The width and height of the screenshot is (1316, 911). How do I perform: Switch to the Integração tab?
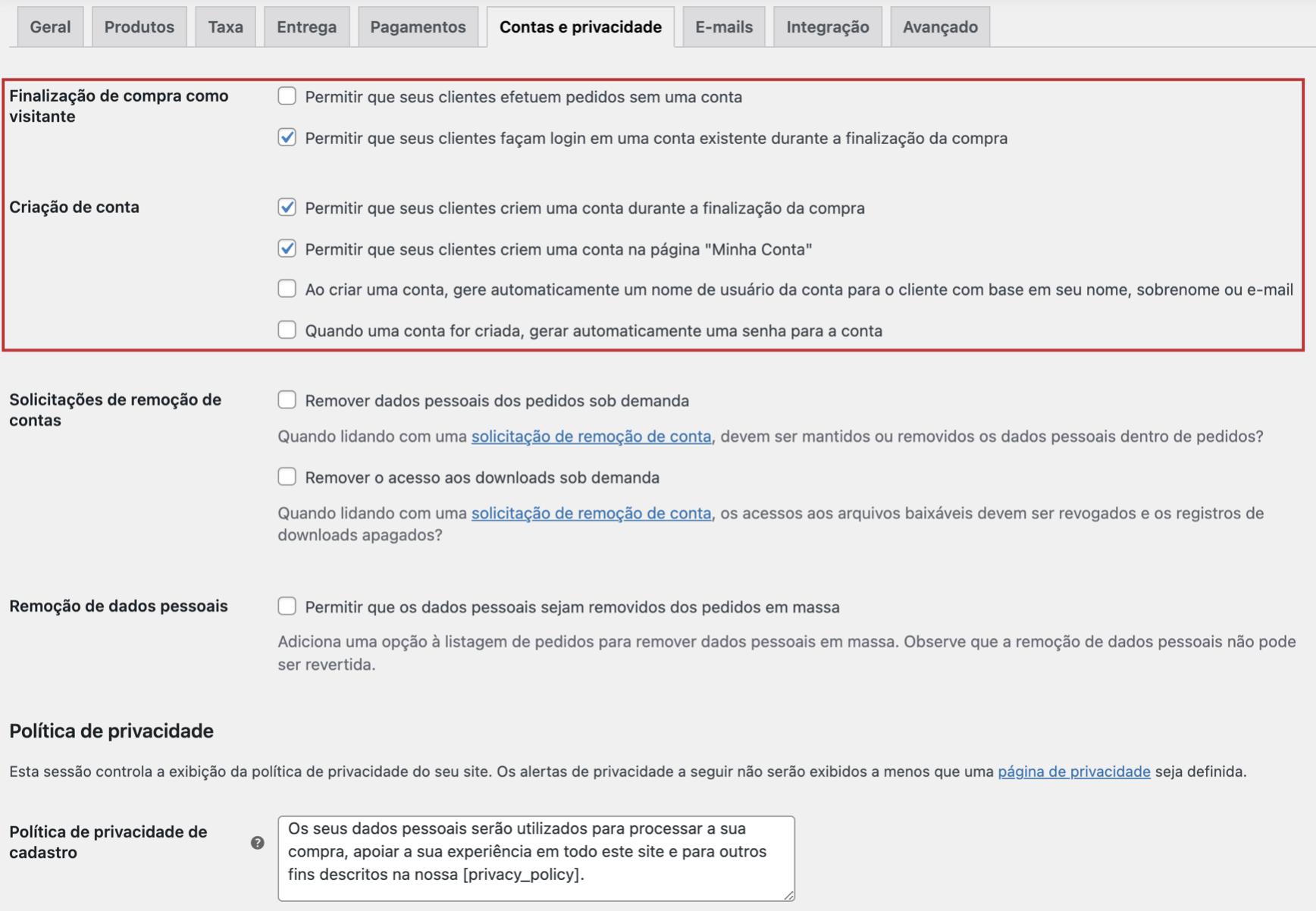pyautogui.click(x=828, y=27)
